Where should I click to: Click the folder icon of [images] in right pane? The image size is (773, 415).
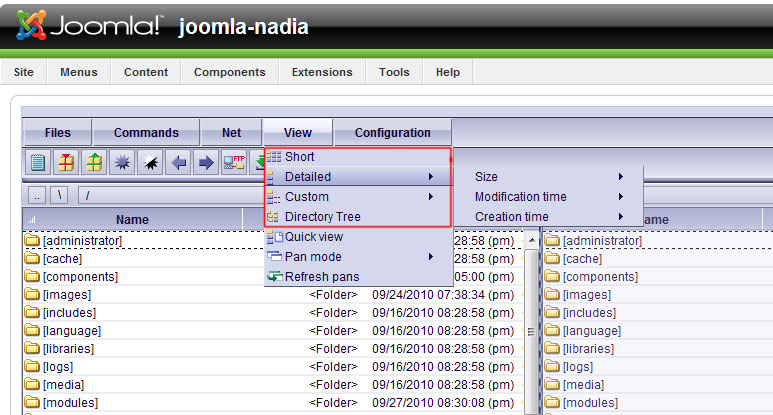pyautogui.click(x=552, y=294)
